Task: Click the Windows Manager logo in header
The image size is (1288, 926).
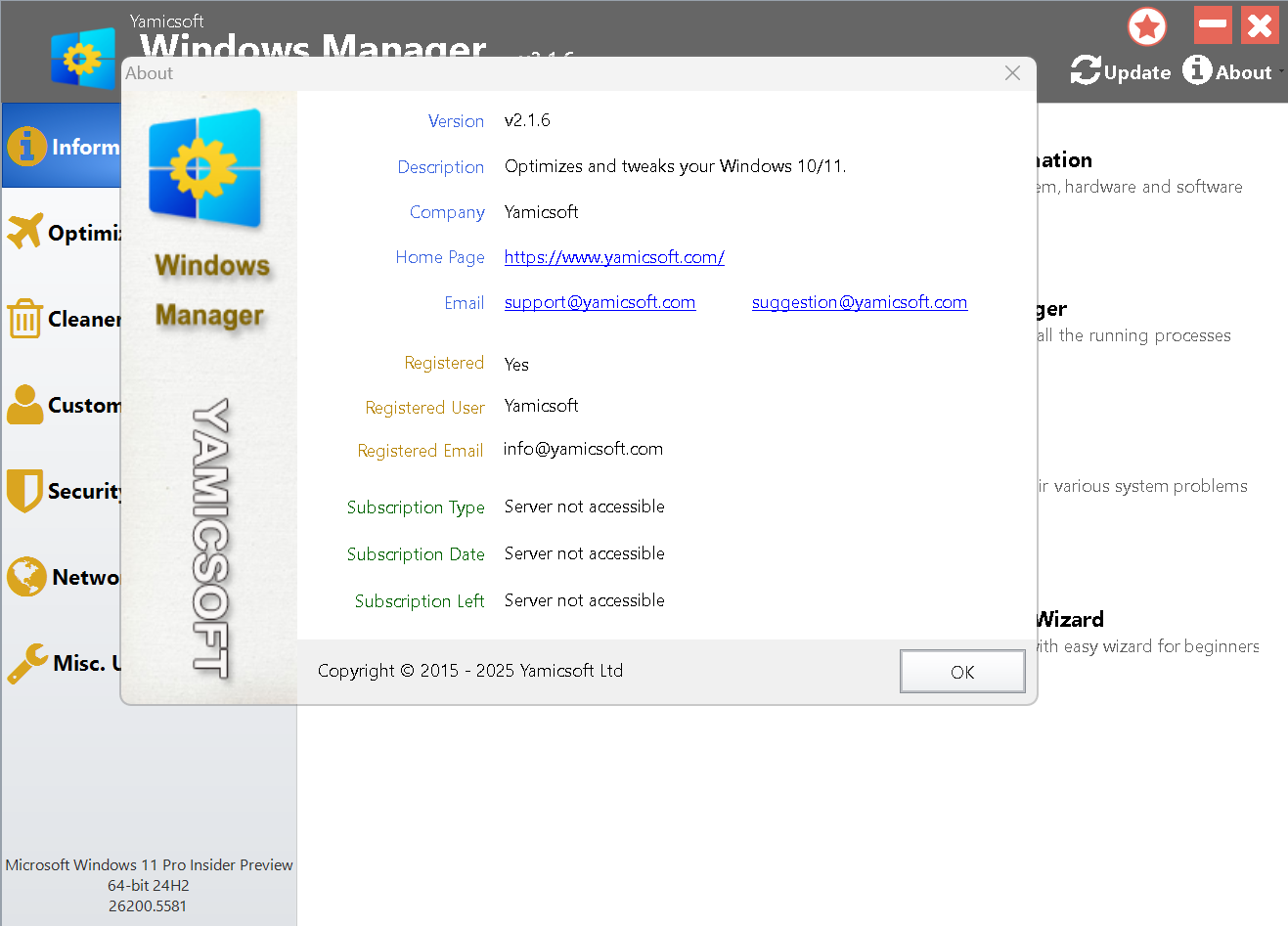Action: pyautogui.click(x=82, y=60)
